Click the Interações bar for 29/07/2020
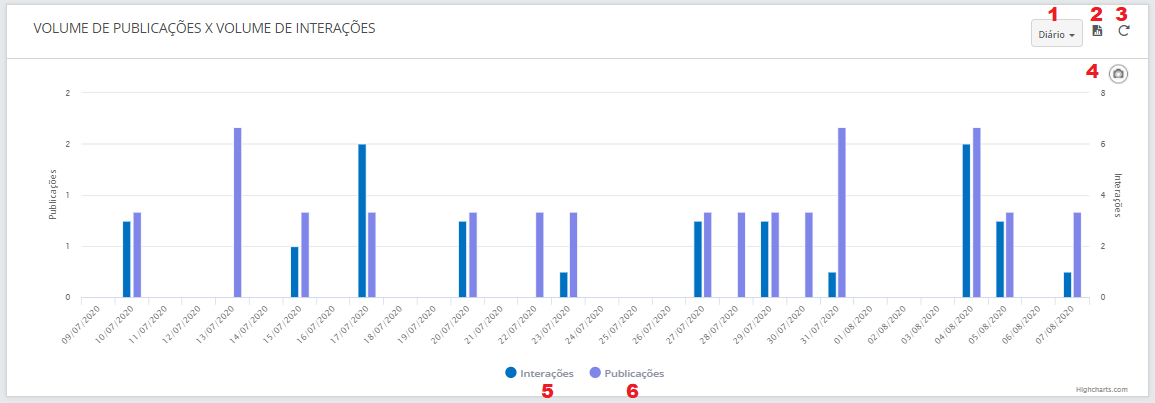 coord(765,259)
